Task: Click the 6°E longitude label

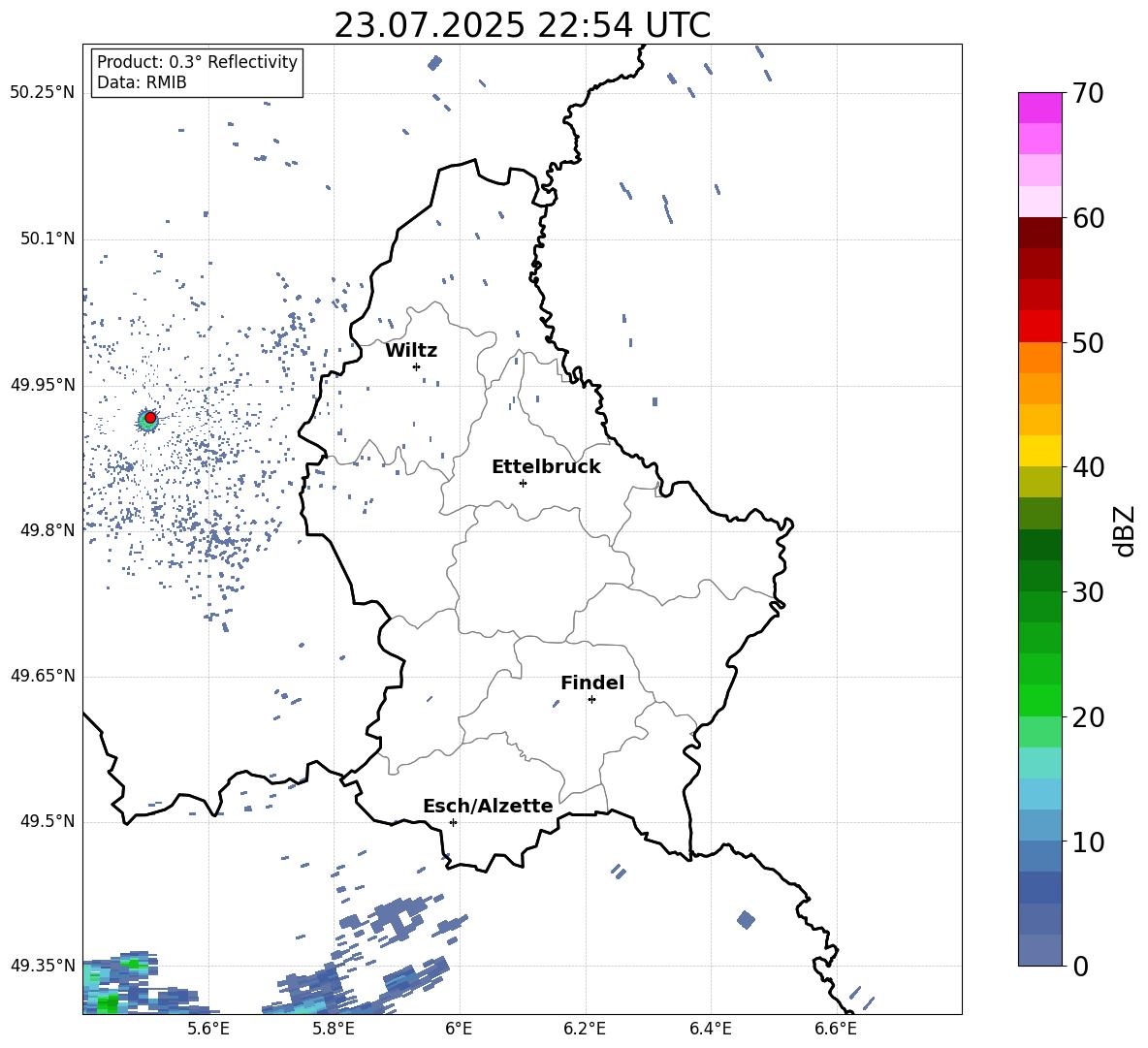Action: point(459,1029)
